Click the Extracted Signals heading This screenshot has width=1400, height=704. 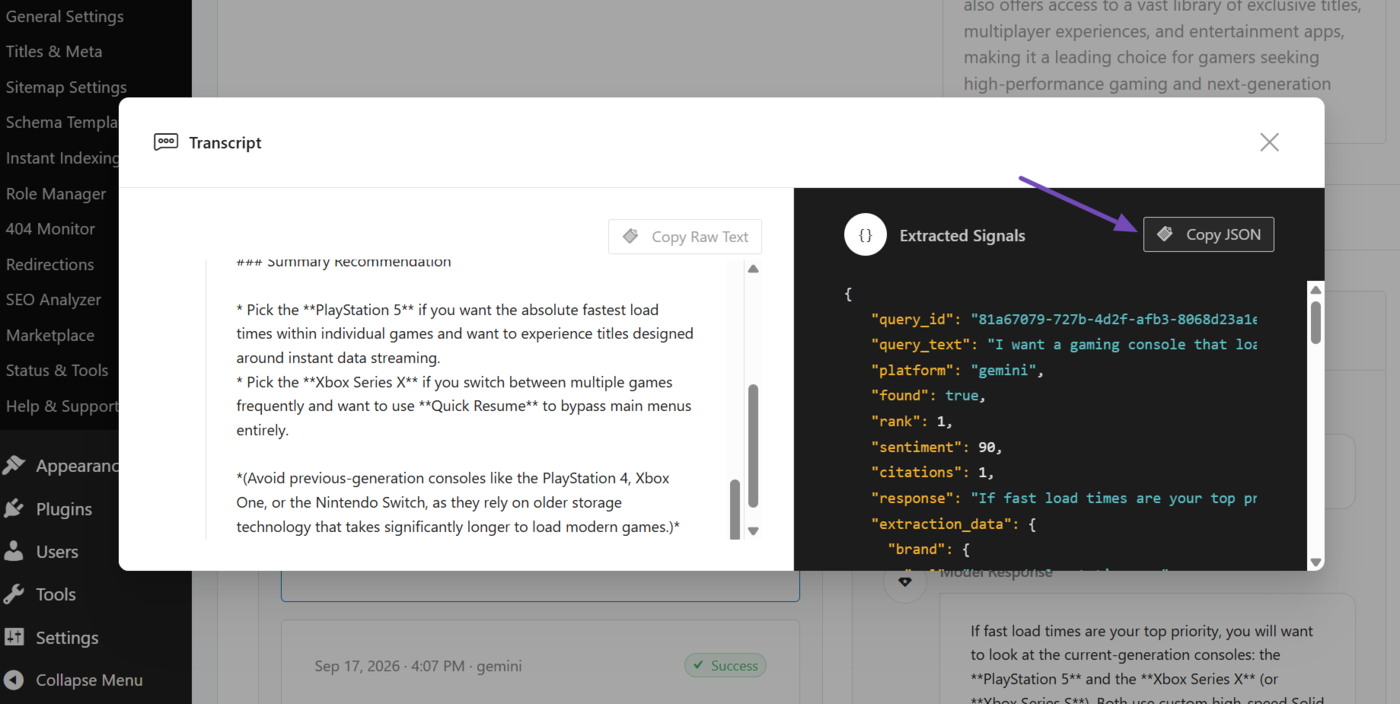click(x=962, y=236)
